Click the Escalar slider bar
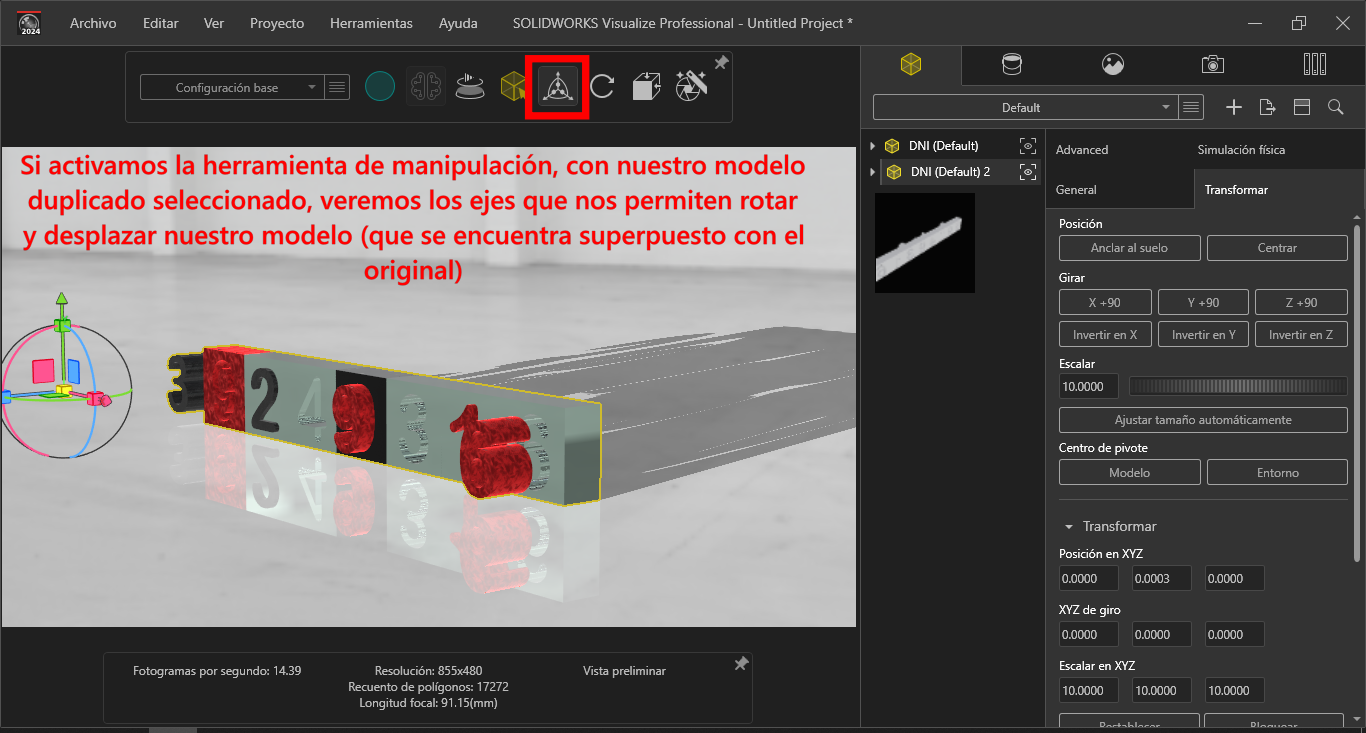This screenshot has height=733, width=1366. (x=1238, y=386)
